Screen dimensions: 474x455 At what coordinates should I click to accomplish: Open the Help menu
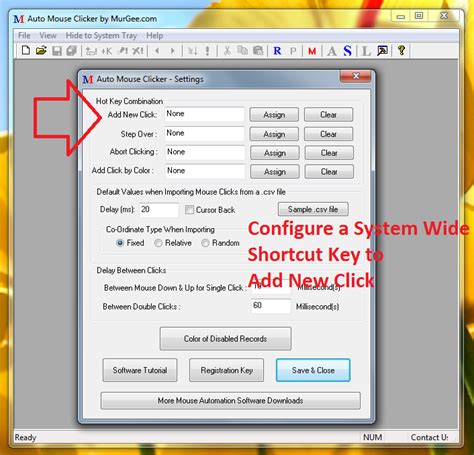(155, 36)
